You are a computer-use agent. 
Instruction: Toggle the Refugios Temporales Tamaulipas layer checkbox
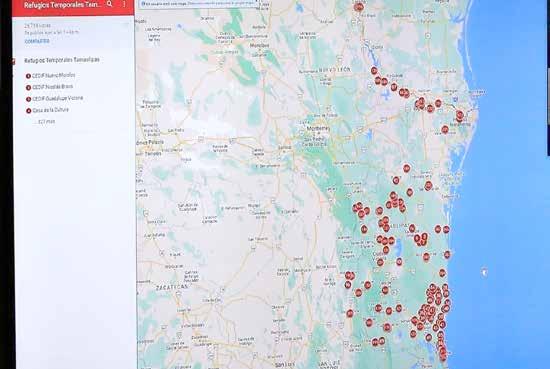13,62
